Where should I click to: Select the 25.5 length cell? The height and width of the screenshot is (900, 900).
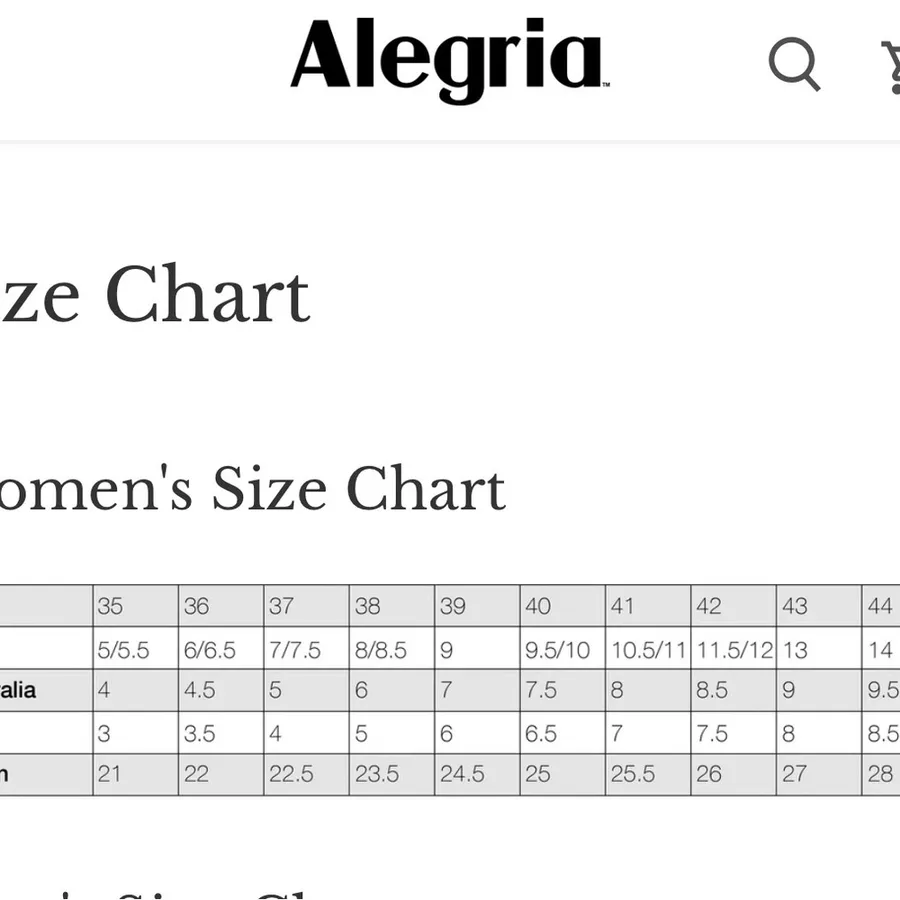click(x=648, y=775)
